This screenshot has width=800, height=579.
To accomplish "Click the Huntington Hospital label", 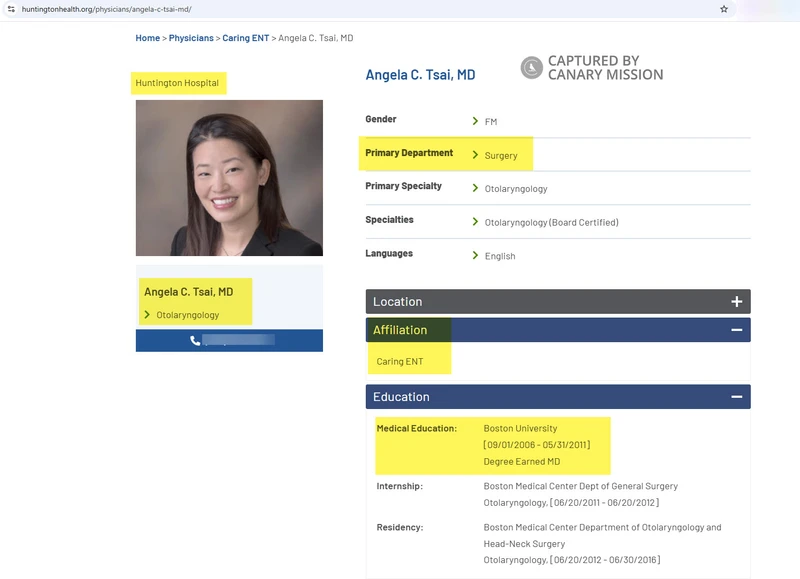I will click(177, 83).
